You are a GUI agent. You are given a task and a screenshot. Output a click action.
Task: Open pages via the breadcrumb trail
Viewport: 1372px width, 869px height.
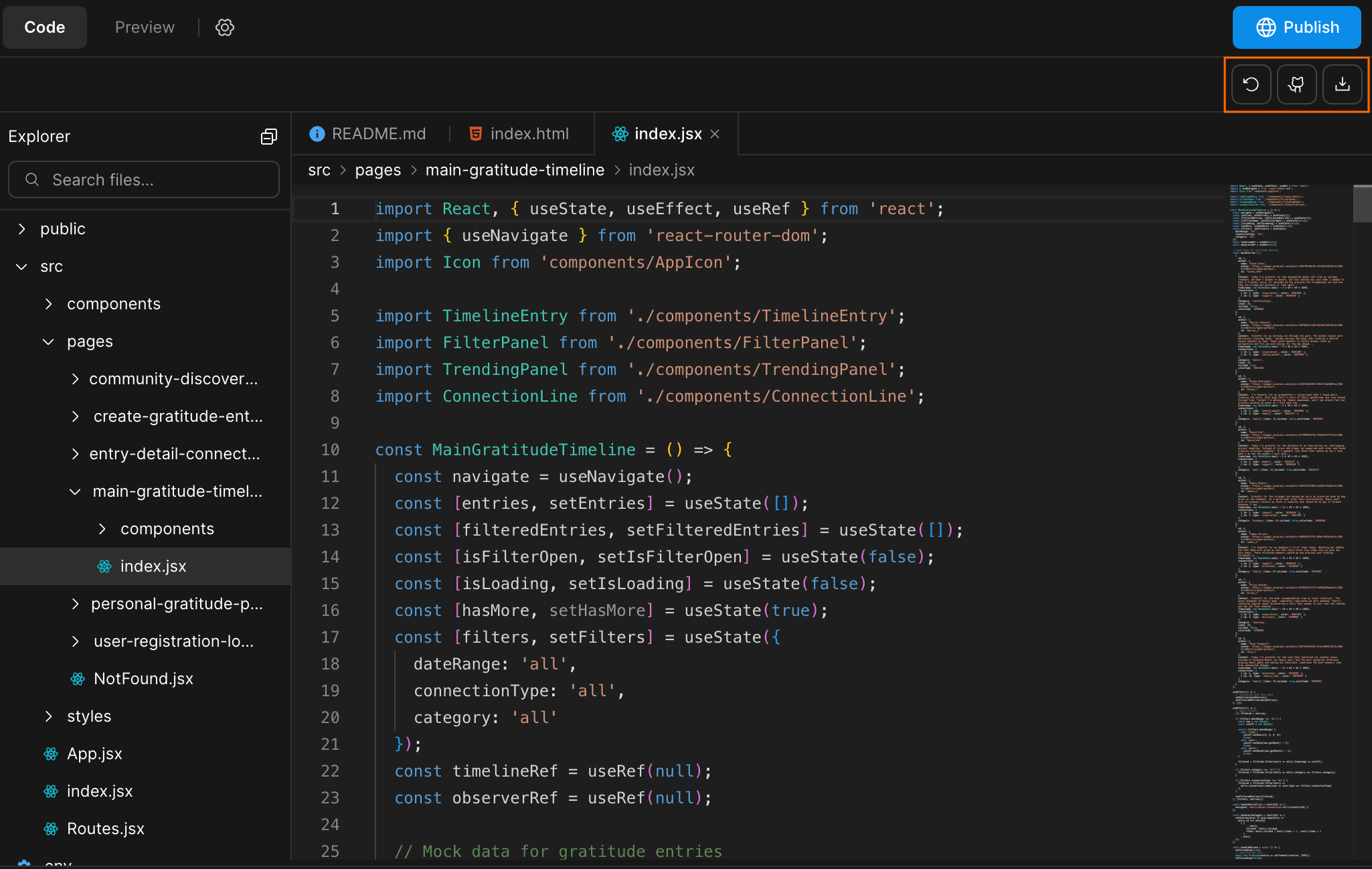377,170
